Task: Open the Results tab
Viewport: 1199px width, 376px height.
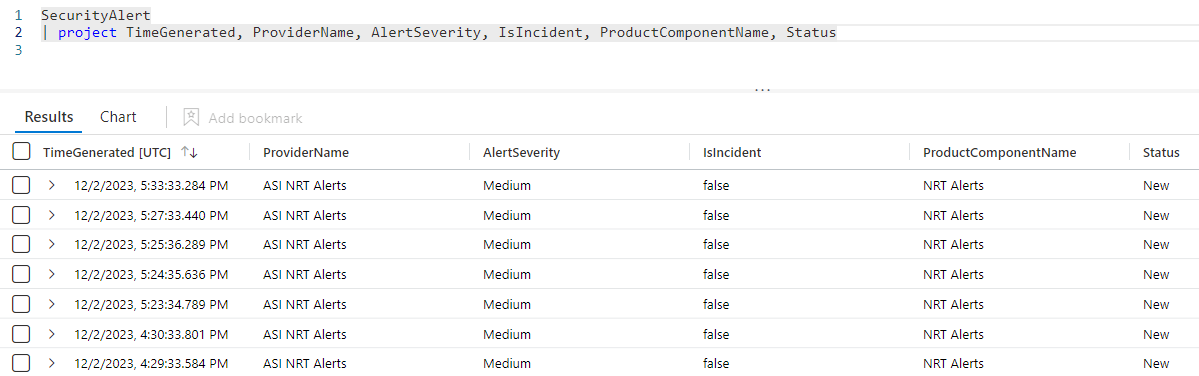Action: click(49, 117)
